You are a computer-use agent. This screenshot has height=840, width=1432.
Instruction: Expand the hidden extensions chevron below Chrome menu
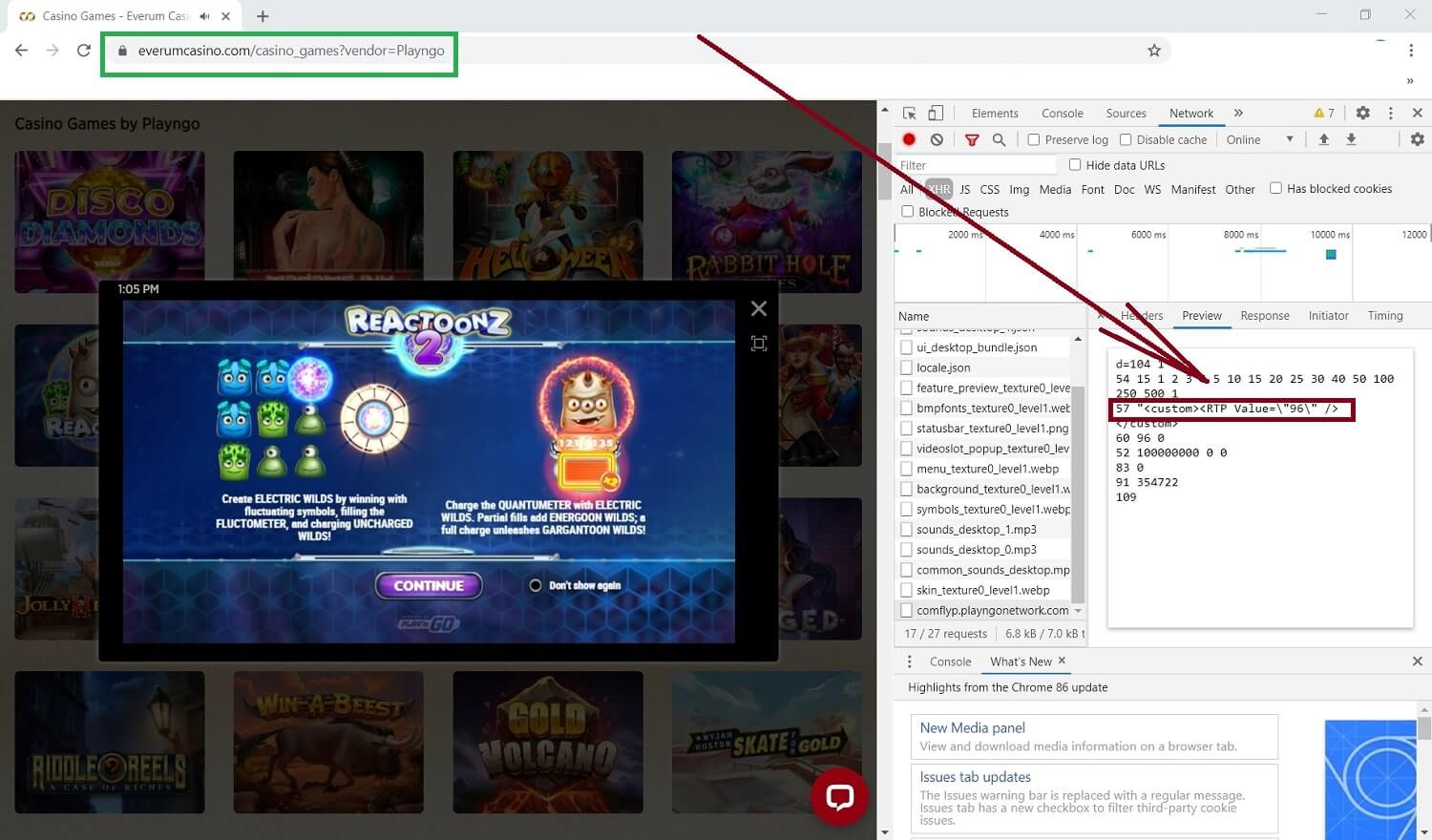[1410, 81]
